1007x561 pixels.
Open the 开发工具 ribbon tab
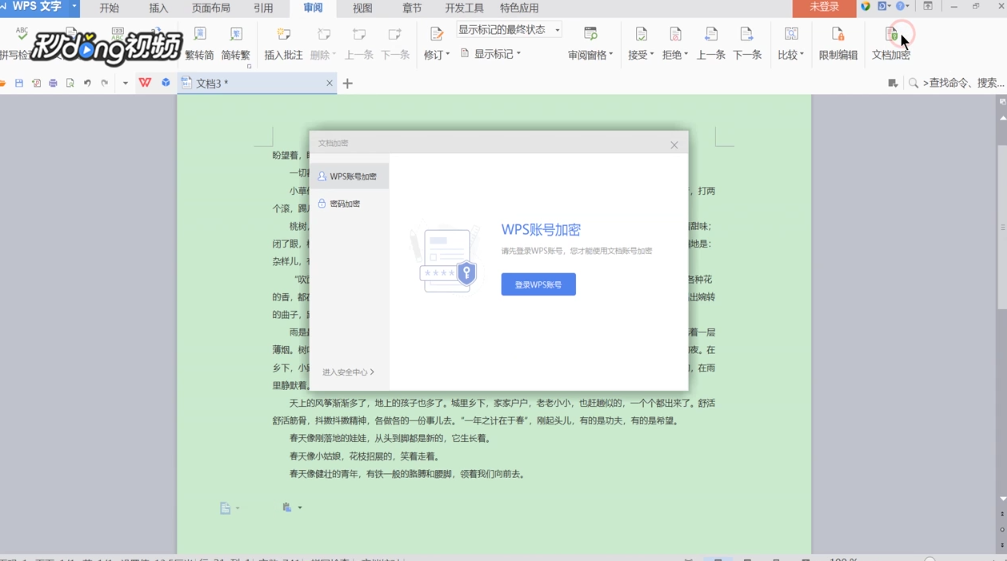point(464,8)
